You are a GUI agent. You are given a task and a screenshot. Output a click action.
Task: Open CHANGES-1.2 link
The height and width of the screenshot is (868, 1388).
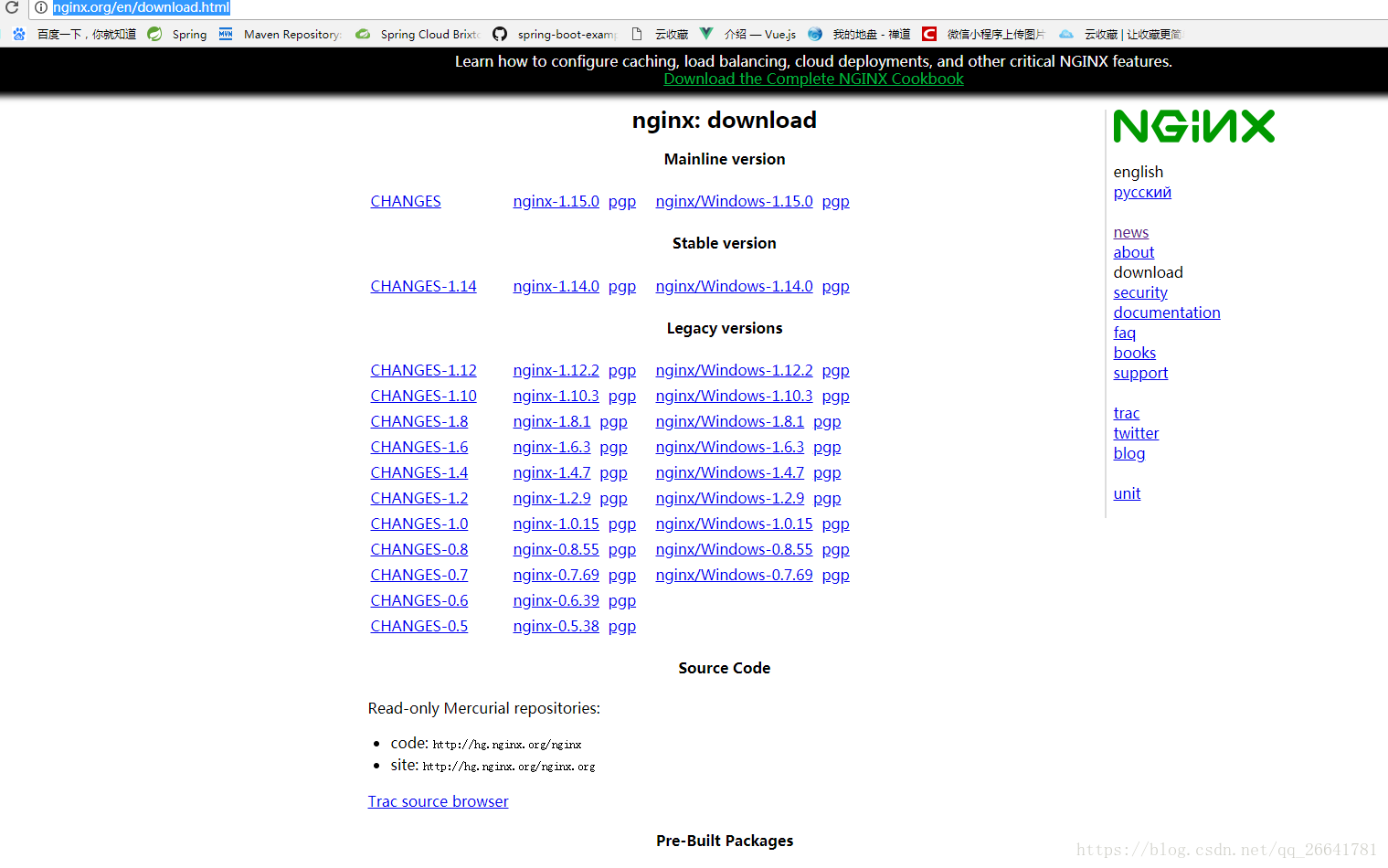(419, 498)
